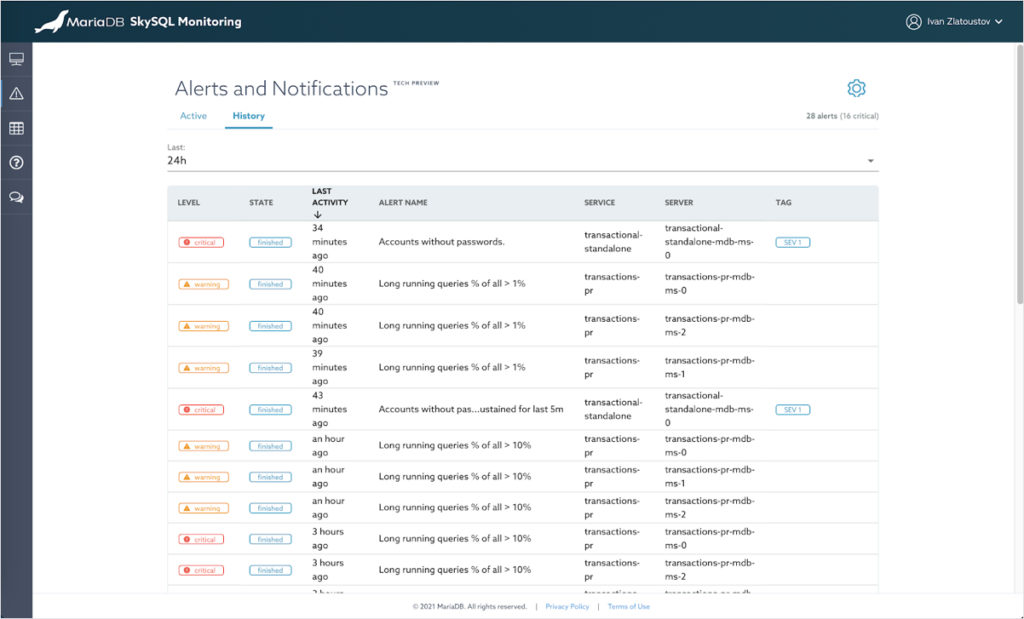Screen dimensions: 1024x619
Task: Switch to the Active tab
Action: tap(193, 116)
